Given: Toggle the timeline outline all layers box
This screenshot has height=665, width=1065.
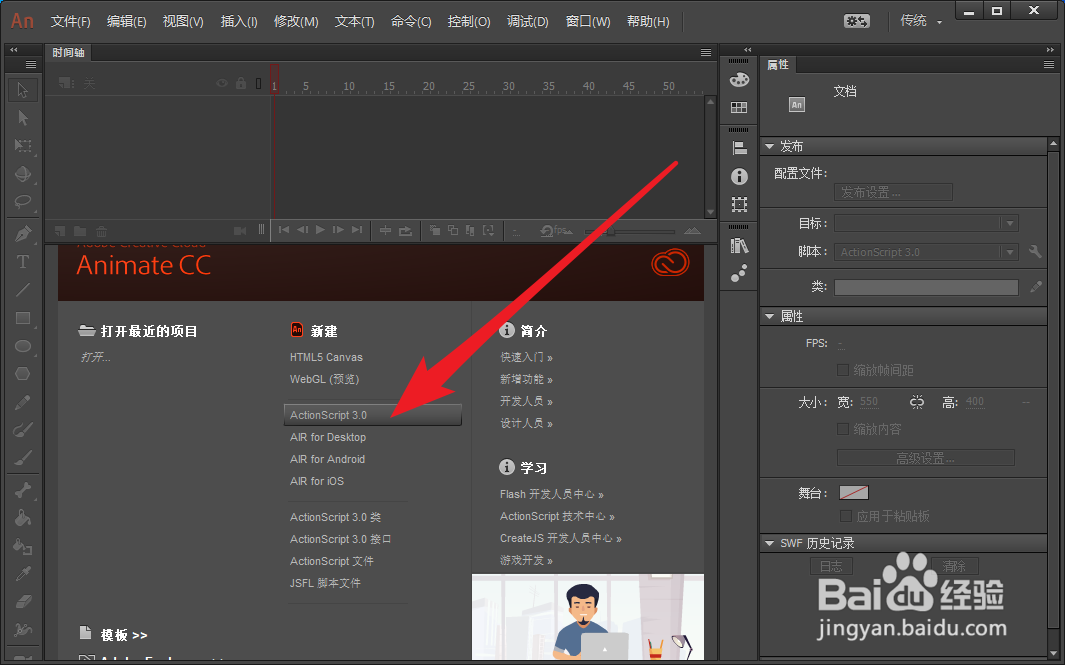Looking at the screenshot, I should pyautogui.click(x=258, y=84).
